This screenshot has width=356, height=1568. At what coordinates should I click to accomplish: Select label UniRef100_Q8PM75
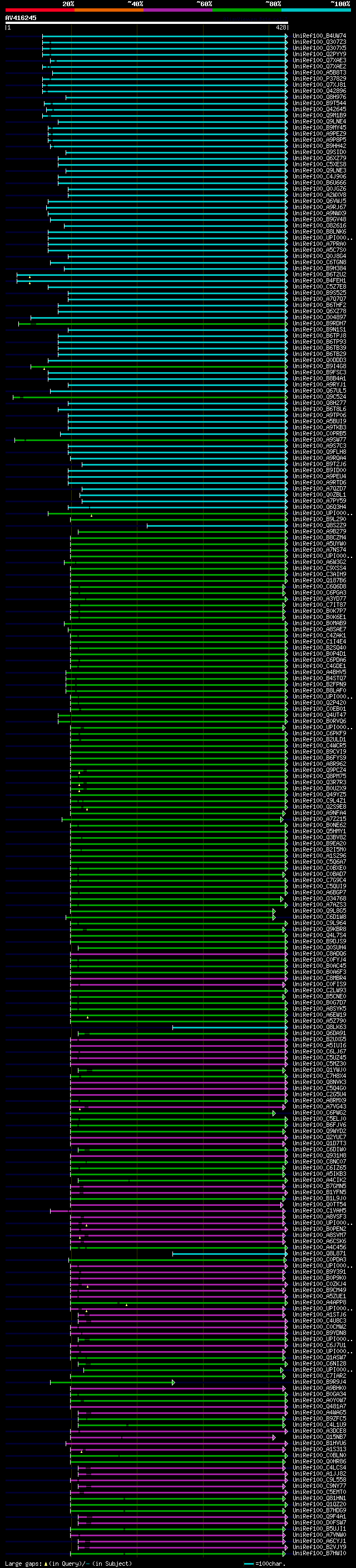point(319,776)
